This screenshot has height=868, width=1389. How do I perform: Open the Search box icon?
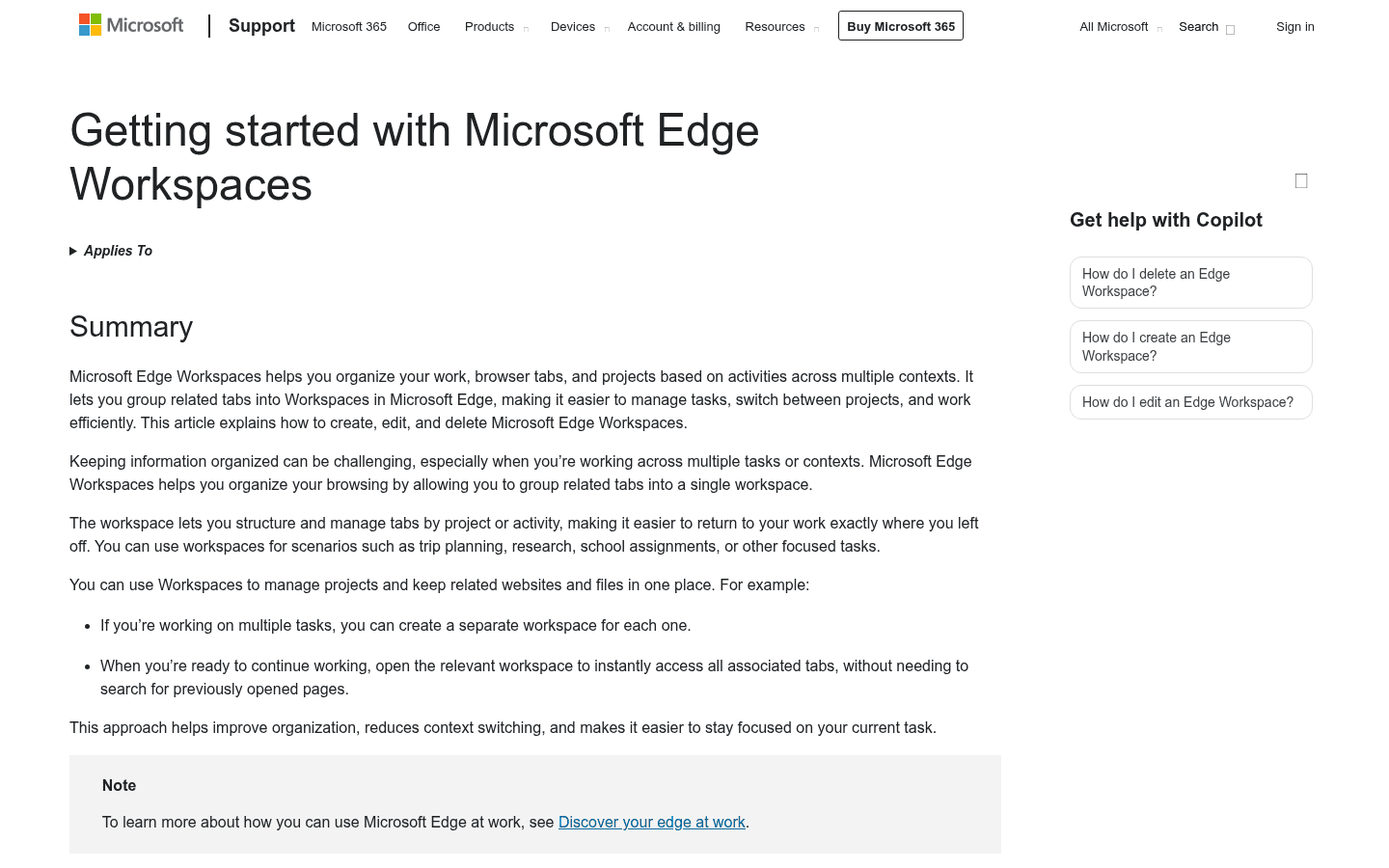point(1207,27)
